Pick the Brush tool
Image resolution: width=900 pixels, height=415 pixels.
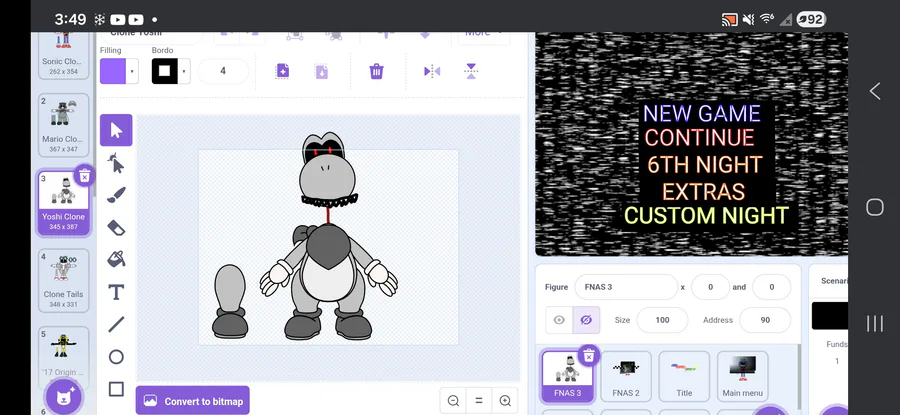[116, 195]
